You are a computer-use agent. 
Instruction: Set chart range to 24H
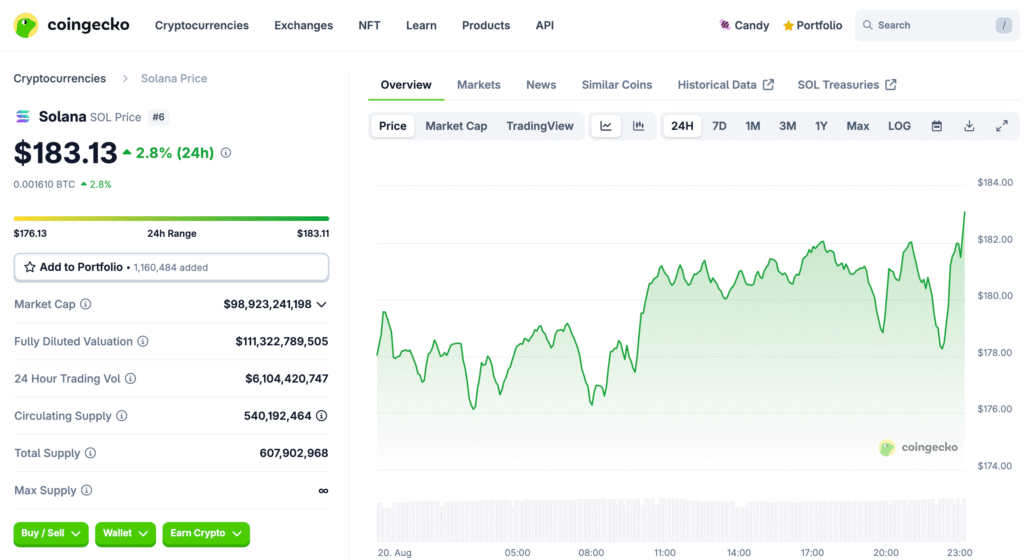coord(682,126)
